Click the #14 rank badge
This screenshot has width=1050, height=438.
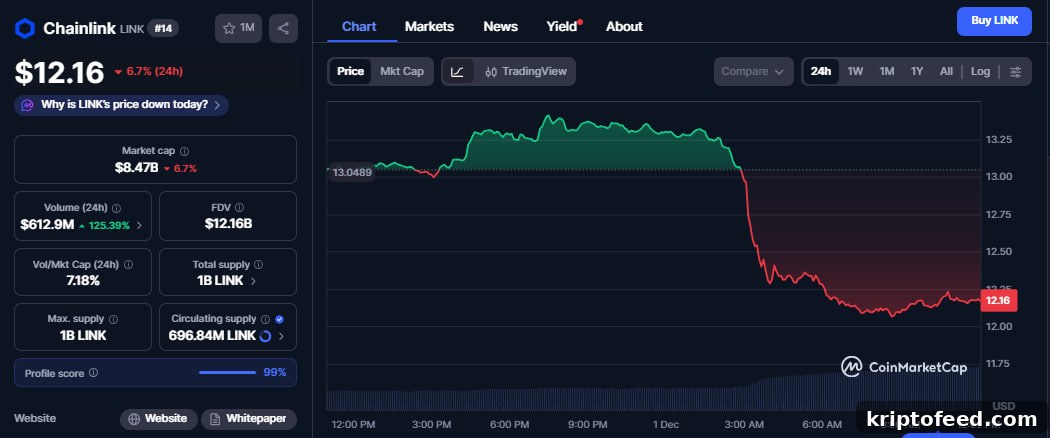tap(163, 28)
